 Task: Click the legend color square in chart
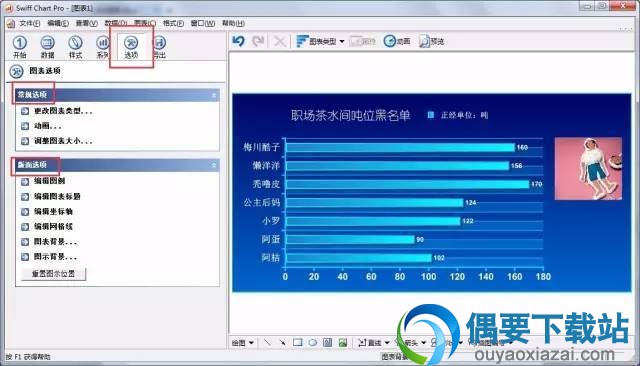pyautogui.click(x=431, y=115)
